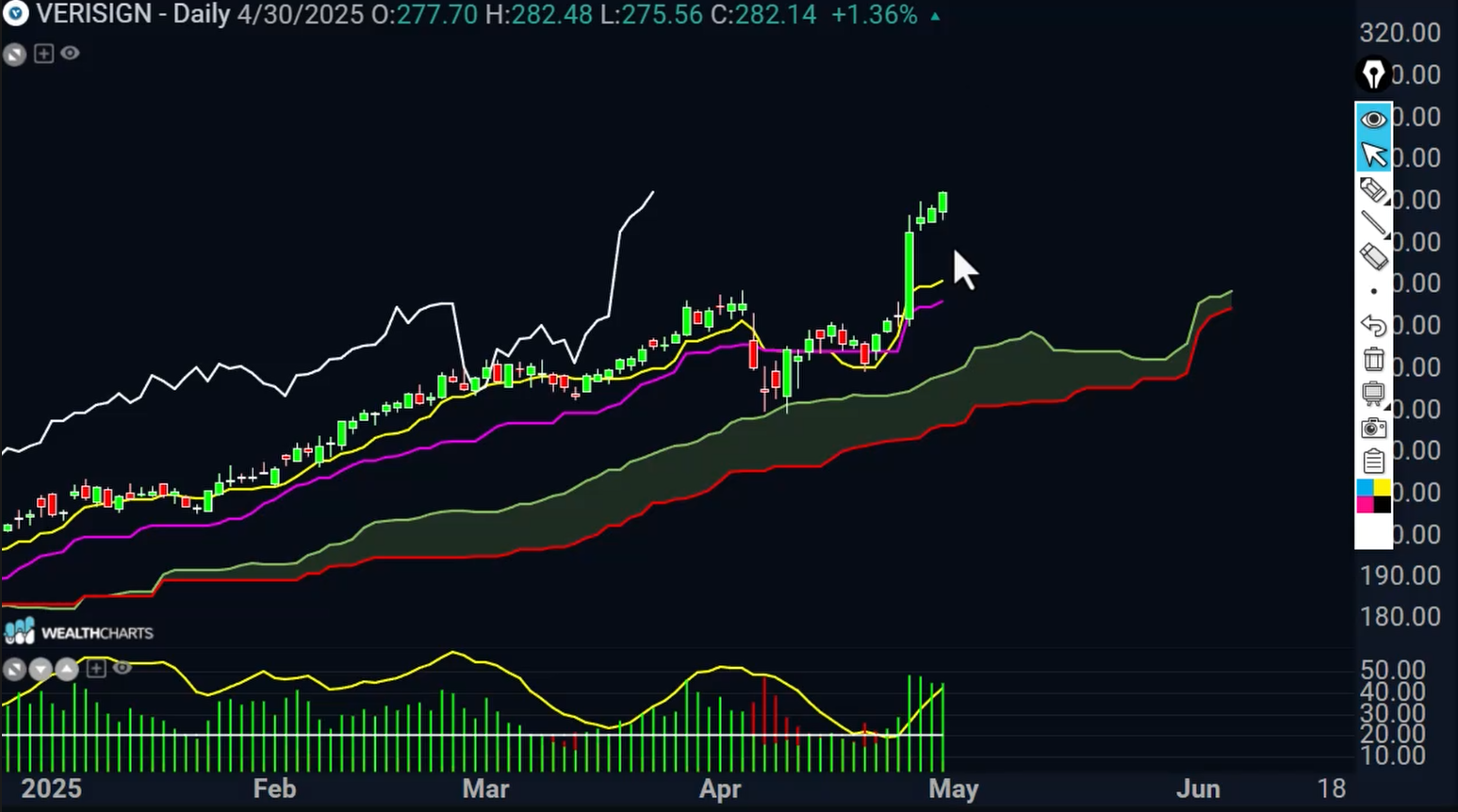
Task: Activate the eraser tool
Action: click(1373, 256)
